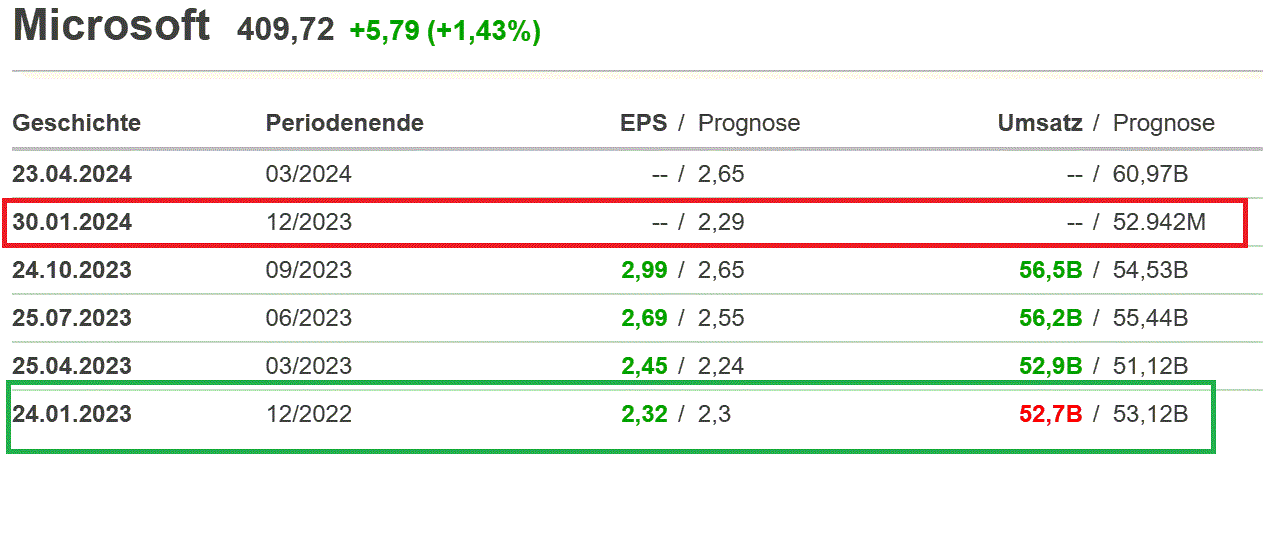The width and height of the screenshot is (1263, 550).
Task: Select the 30.01.2024 date entry
Action: [72, 222]
